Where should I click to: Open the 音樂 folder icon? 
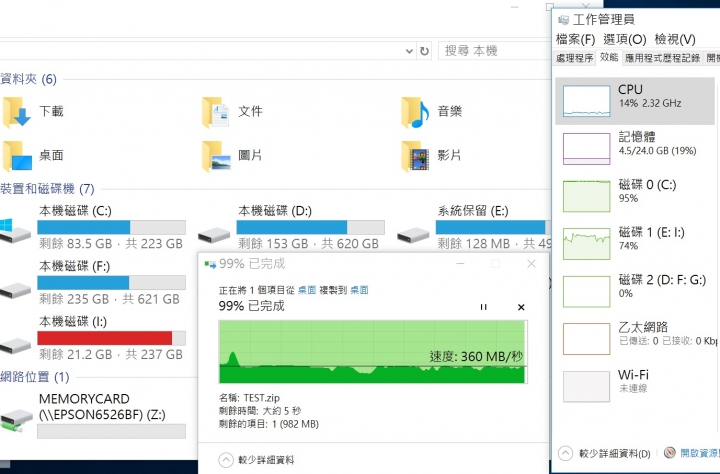[415, 112]
